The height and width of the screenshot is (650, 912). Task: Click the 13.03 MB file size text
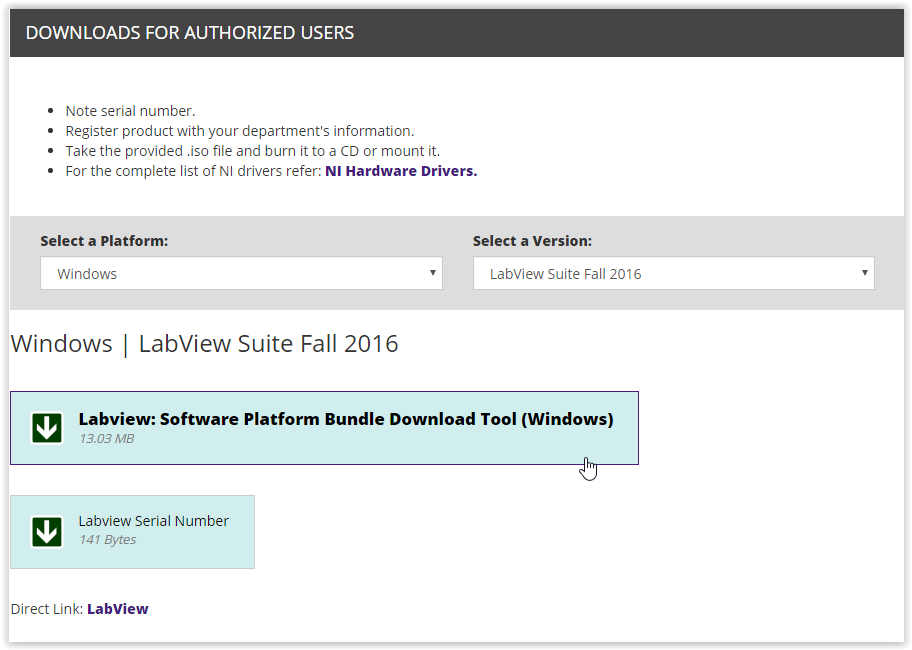[x=106, y=439]
